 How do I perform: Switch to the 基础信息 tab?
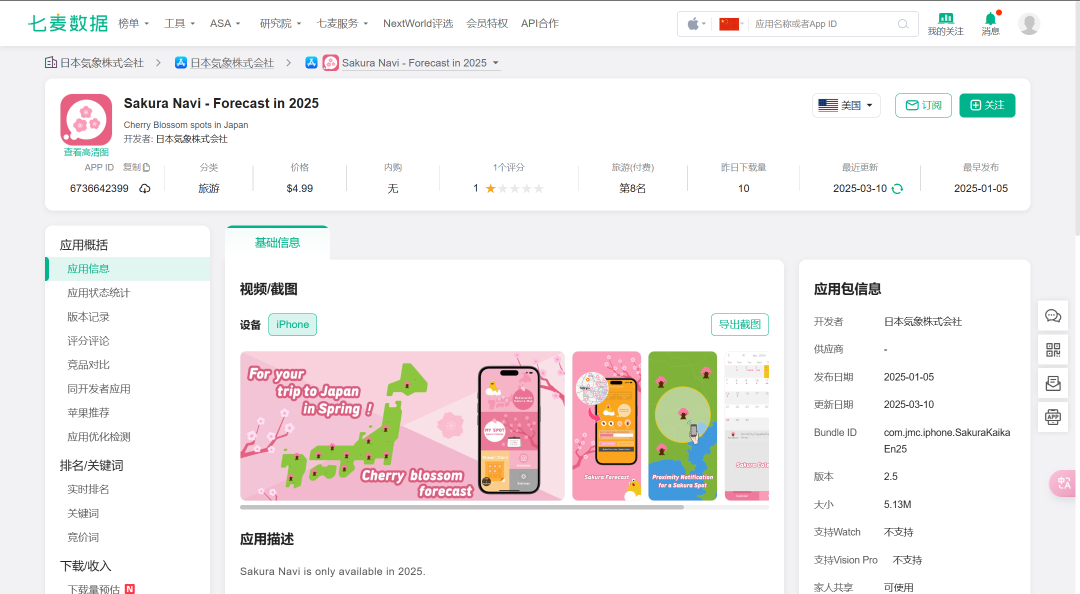[277, 243]
